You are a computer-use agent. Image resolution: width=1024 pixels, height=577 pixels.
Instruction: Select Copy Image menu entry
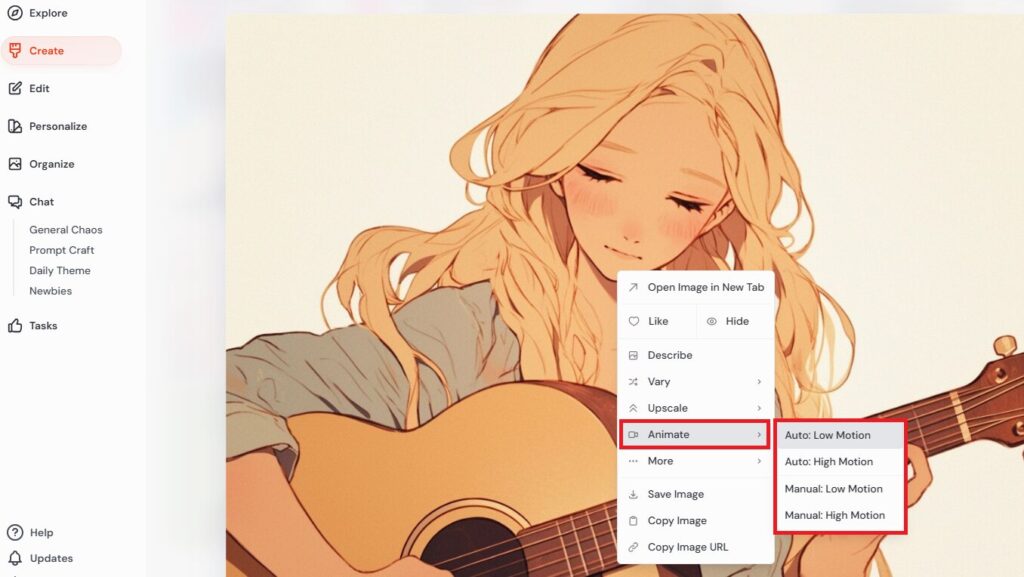tap(696, 521)
